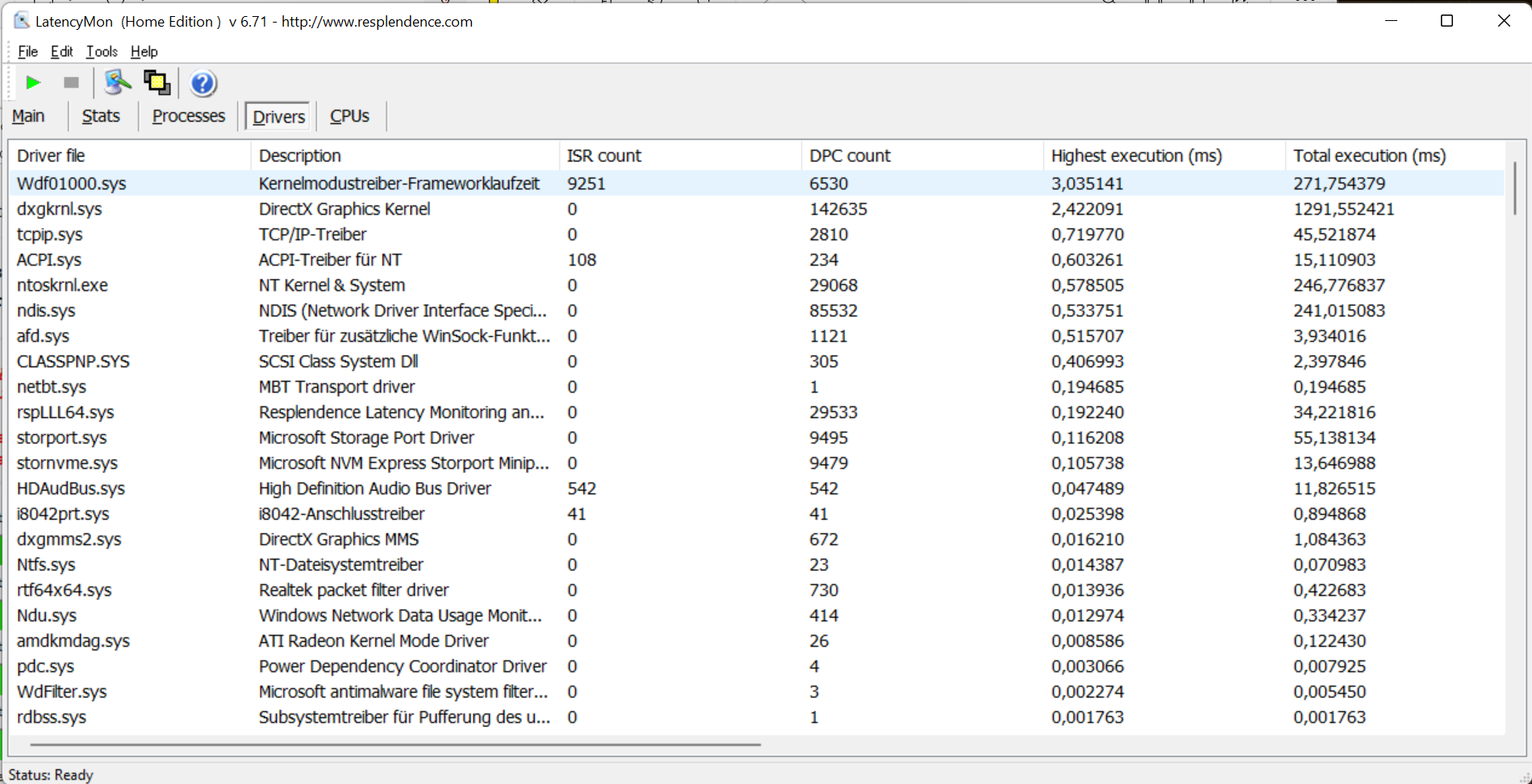
Task: Click the LatencyMon app icon in title bar
Action: pos(22,21)
